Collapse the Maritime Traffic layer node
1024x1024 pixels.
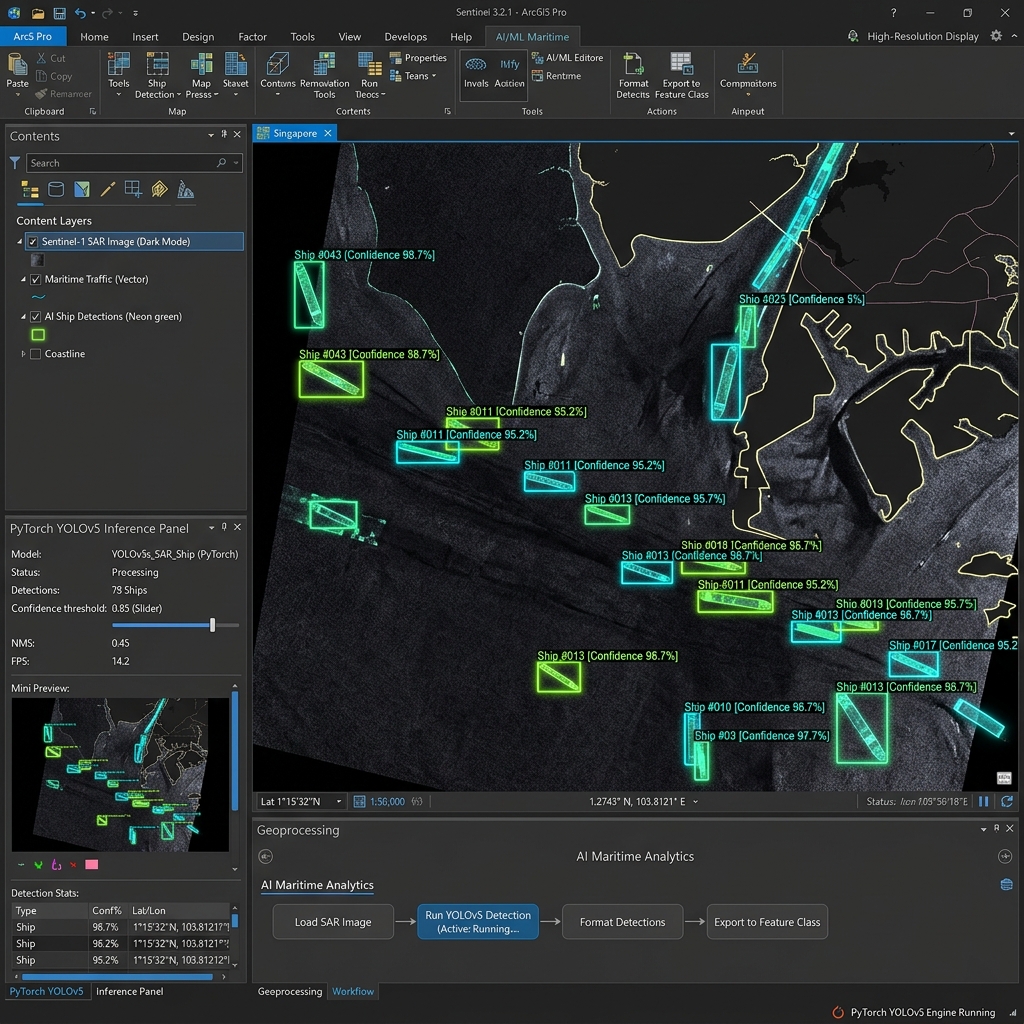[23, 280]
